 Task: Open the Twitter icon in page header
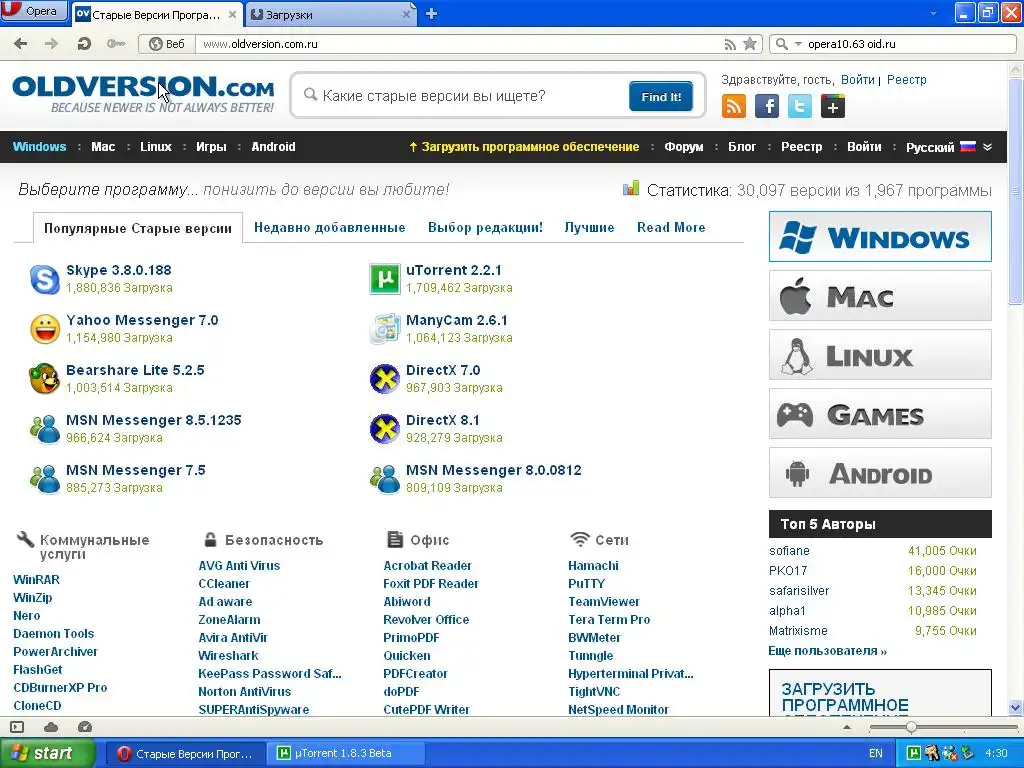point(799,106)
